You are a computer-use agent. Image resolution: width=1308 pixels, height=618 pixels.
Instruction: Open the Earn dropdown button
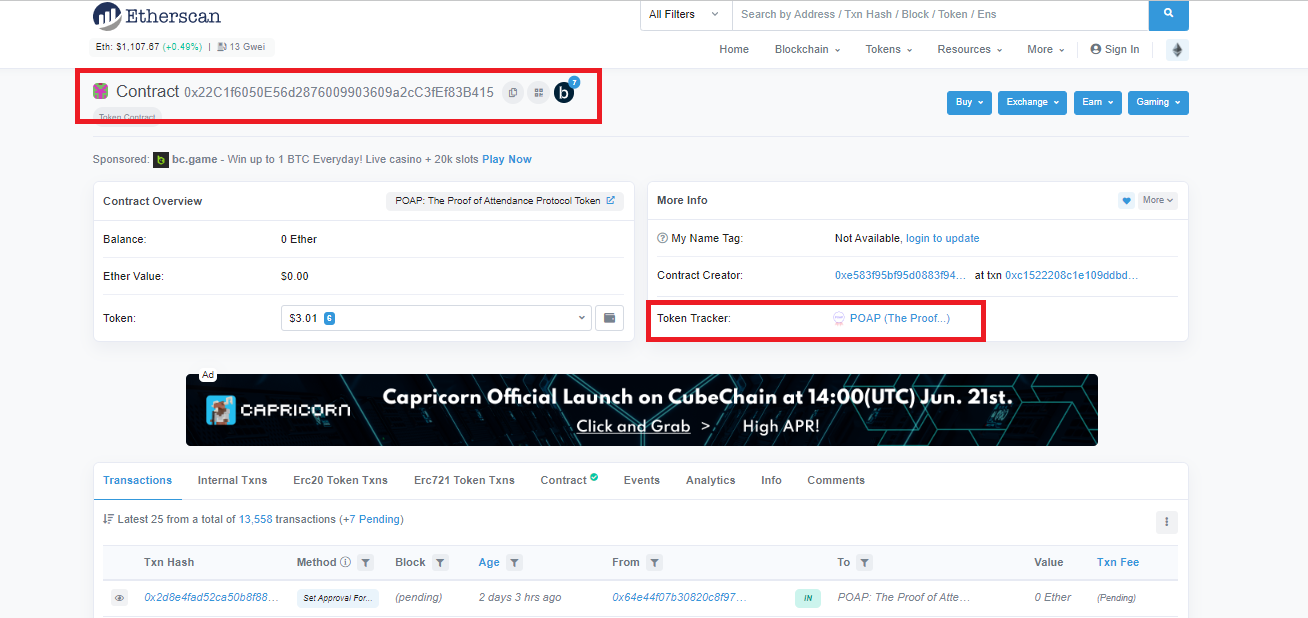(x=1097, y=102)
